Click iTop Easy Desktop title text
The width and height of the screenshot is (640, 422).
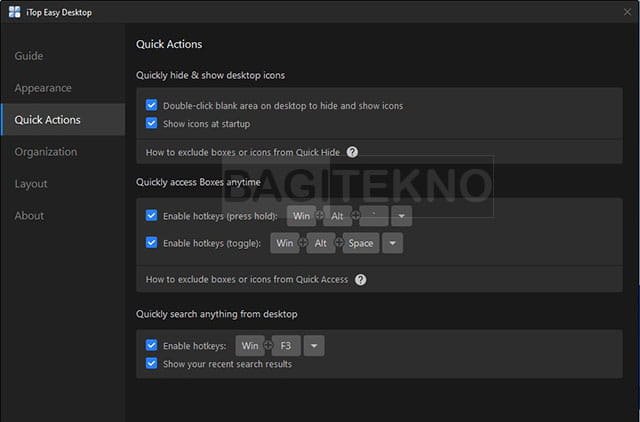pos(59,13)
